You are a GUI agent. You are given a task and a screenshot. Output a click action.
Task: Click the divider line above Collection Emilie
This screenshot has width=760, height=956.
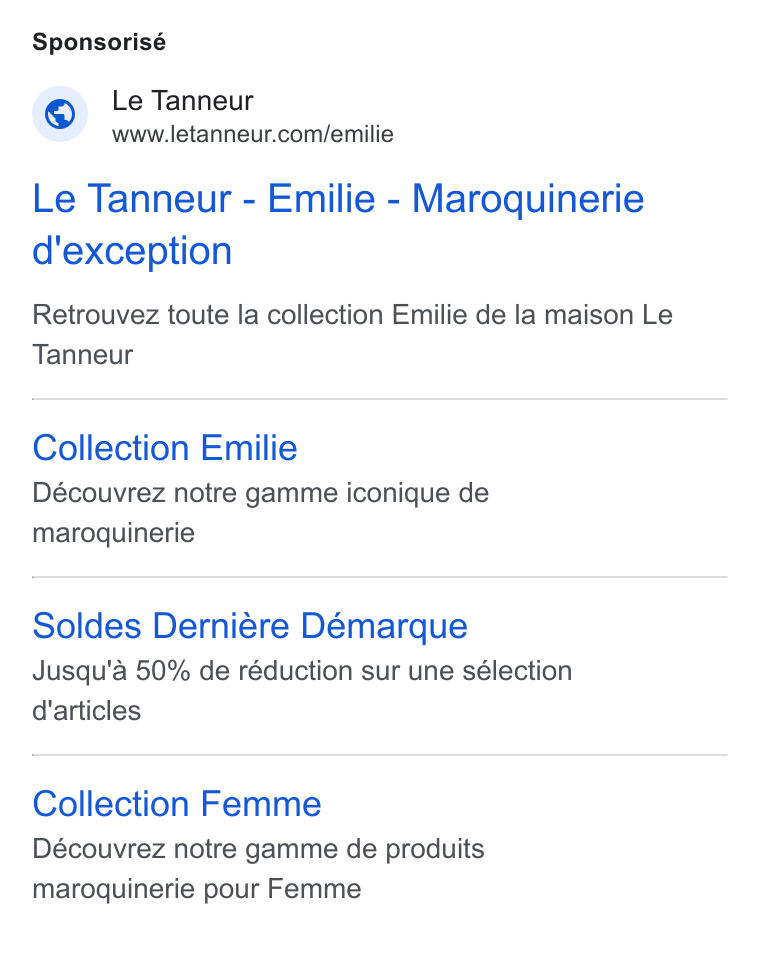[380, 399]
